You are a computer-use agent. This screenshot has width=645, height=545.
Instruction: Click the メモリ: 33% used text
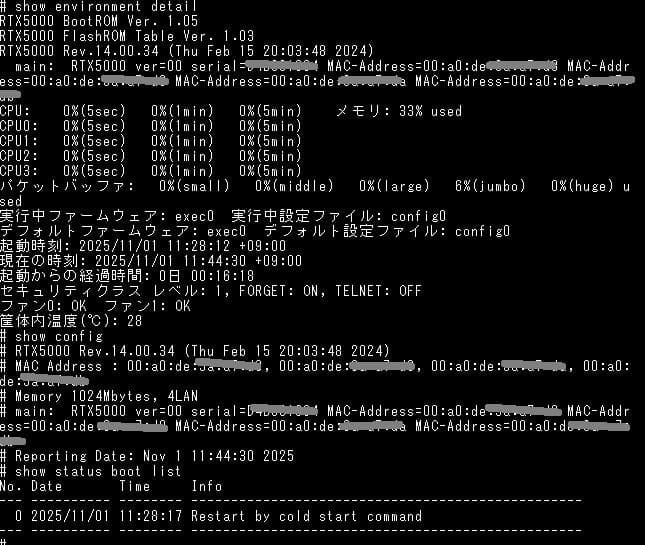(x=399, y=111)
